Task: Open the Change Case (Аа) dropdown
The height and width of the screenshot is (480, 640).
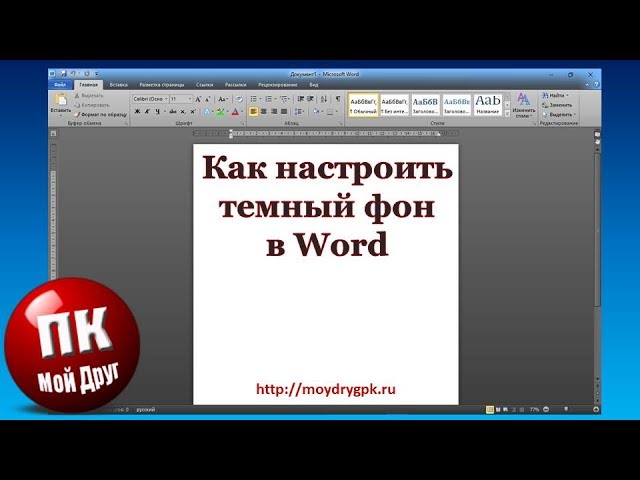Action: pos(222,99)
